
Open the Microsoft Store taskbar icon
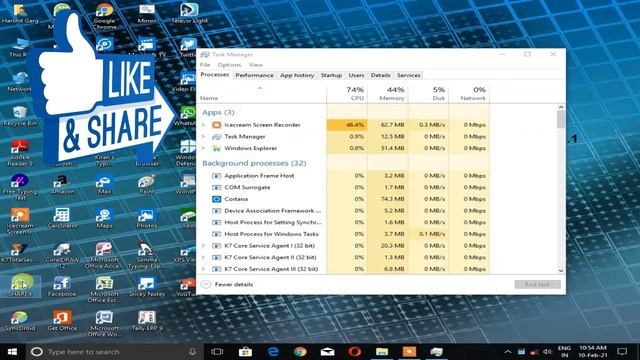(245, 351)
